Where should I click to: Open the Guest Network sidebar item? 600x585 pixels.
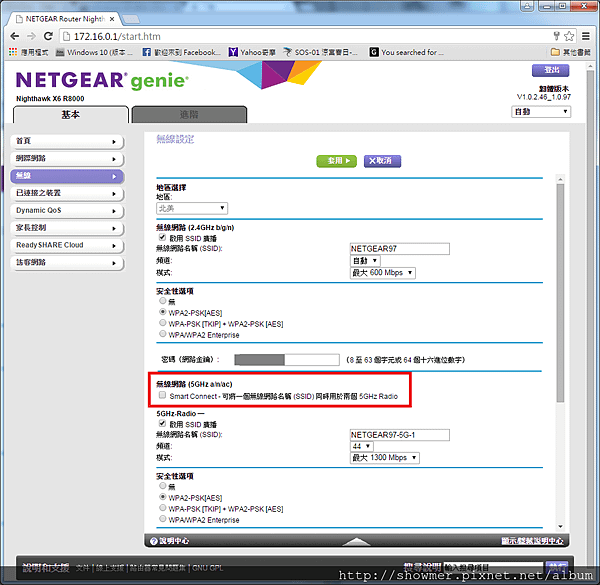(67, 263)
